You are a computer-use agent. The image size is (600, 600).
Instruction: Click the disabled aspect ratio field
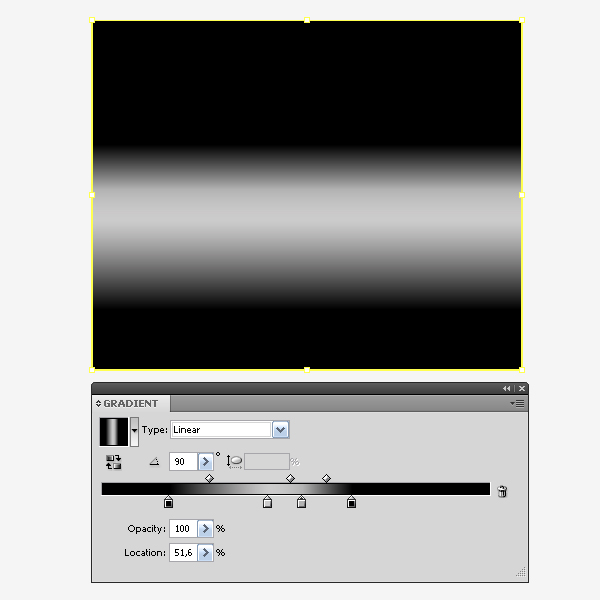pos(267,461)
